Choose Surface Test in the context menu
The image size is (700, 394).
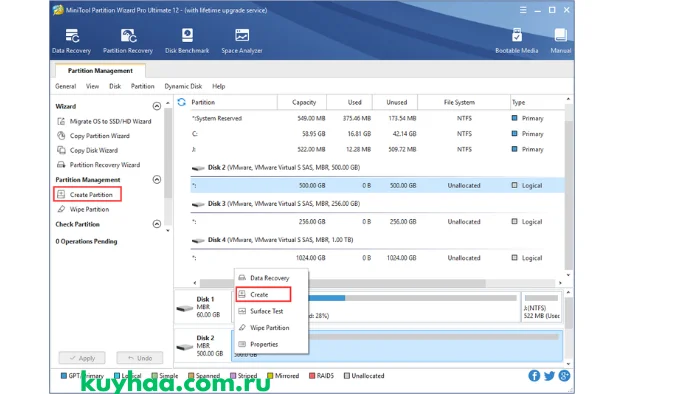point(271,311)
